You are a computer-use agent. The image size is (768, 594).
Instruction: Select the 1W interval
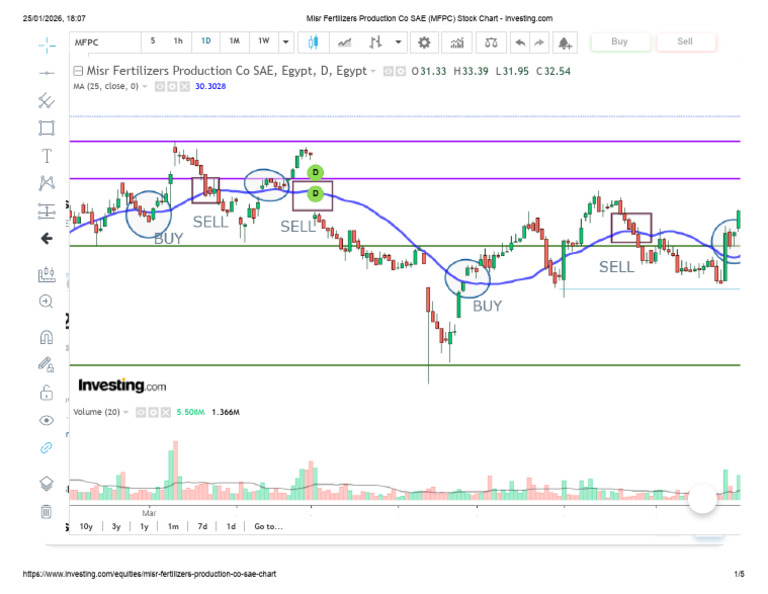pyautogui.click(x=264, y=41)
